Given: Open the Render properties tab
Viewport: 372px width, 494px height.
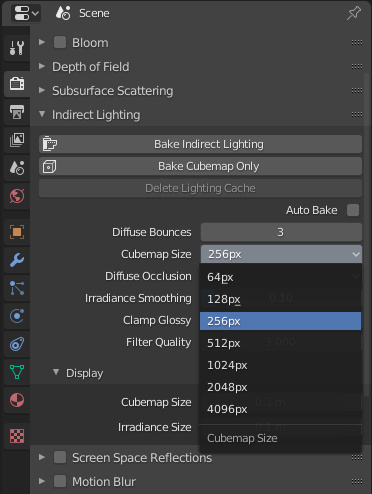Looking at the screenshot, I should (x=17, y=83).
